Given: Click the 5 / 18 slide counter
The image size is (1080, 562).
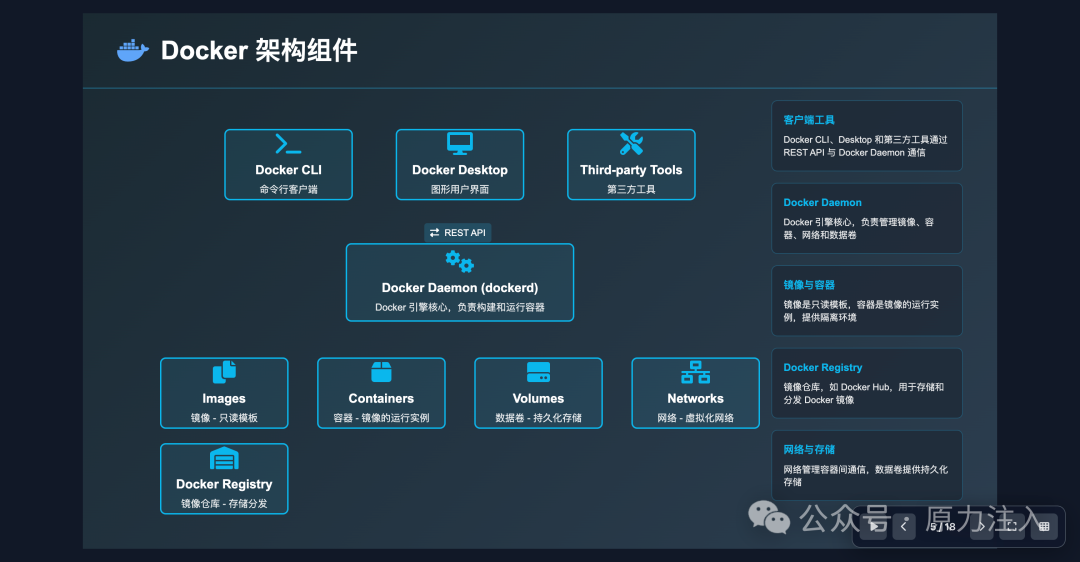Looking at the screenshot, I should coord(943,527).
